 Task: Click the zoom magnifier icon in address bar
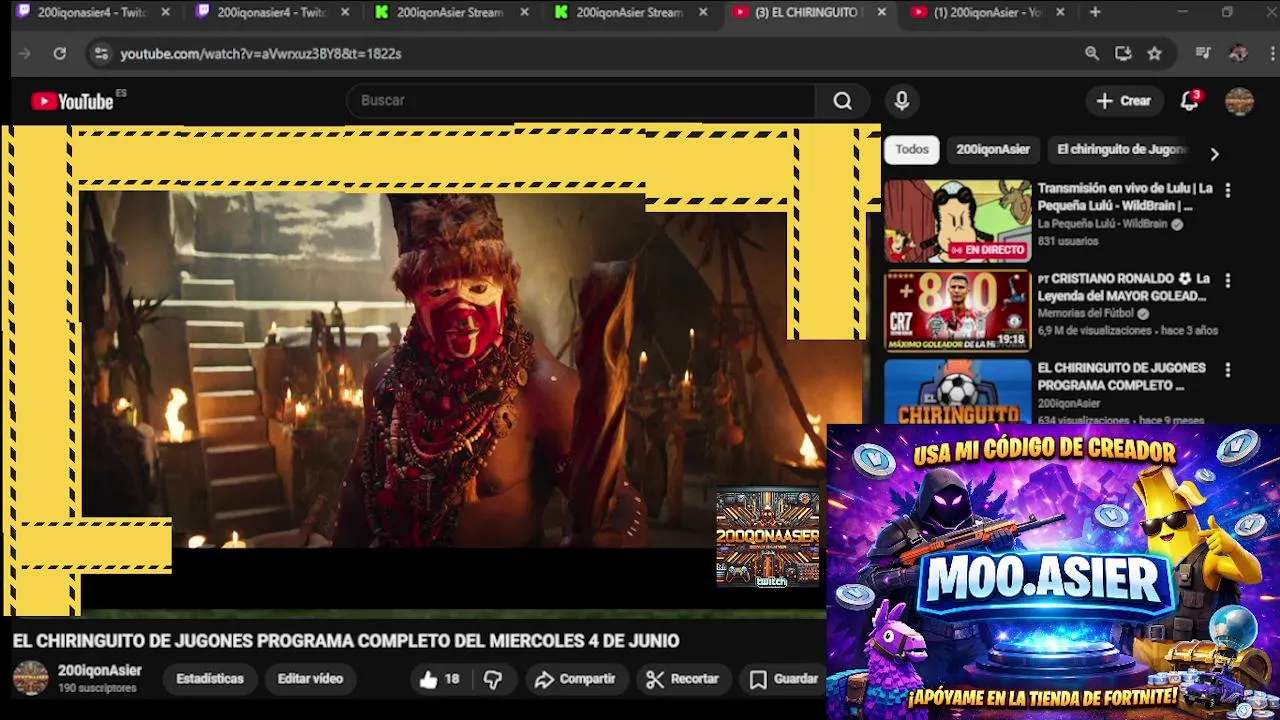click(1092, 53)
